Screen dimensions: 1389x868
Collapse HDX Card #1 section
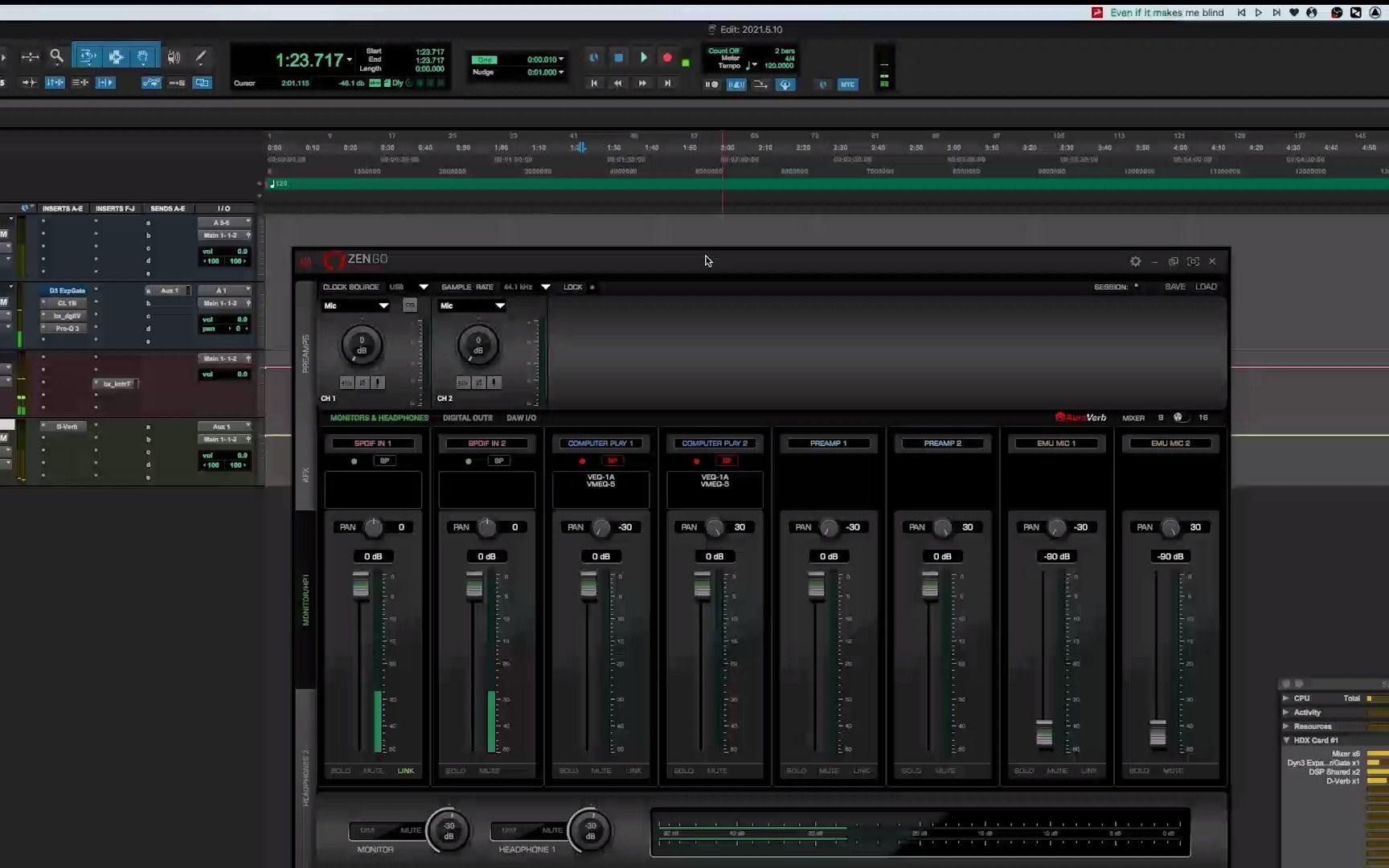pyautogui.click(x=1286, y=740)
